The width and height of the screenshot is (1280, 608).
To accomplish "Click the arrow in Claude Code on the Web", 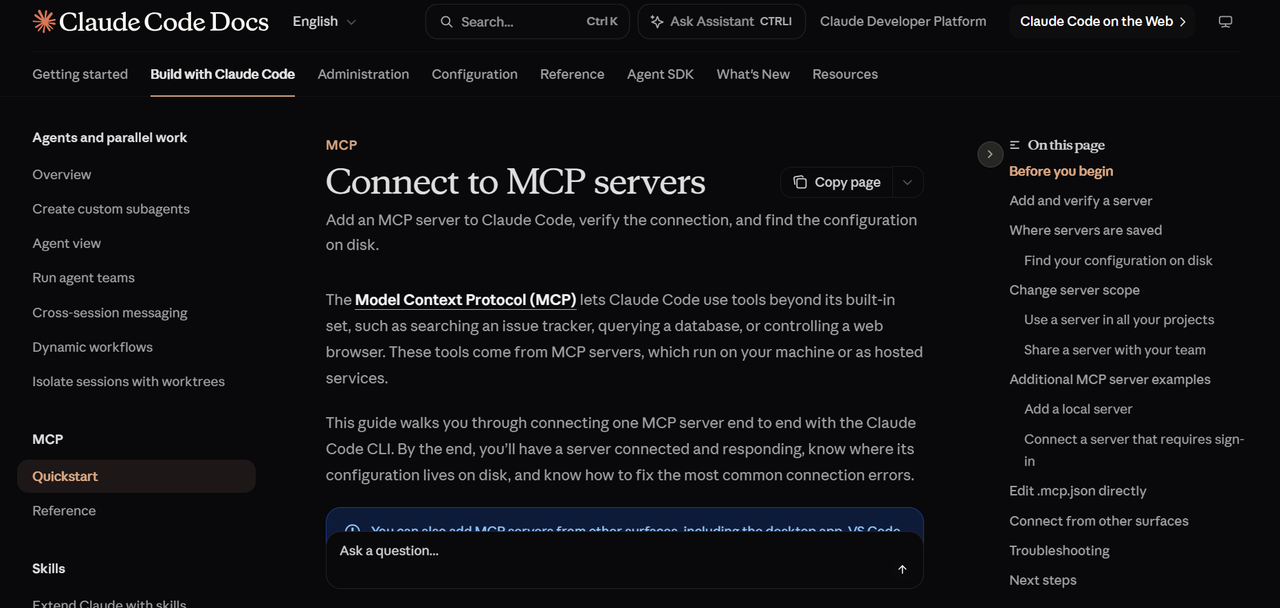I will coord(1183,21).
